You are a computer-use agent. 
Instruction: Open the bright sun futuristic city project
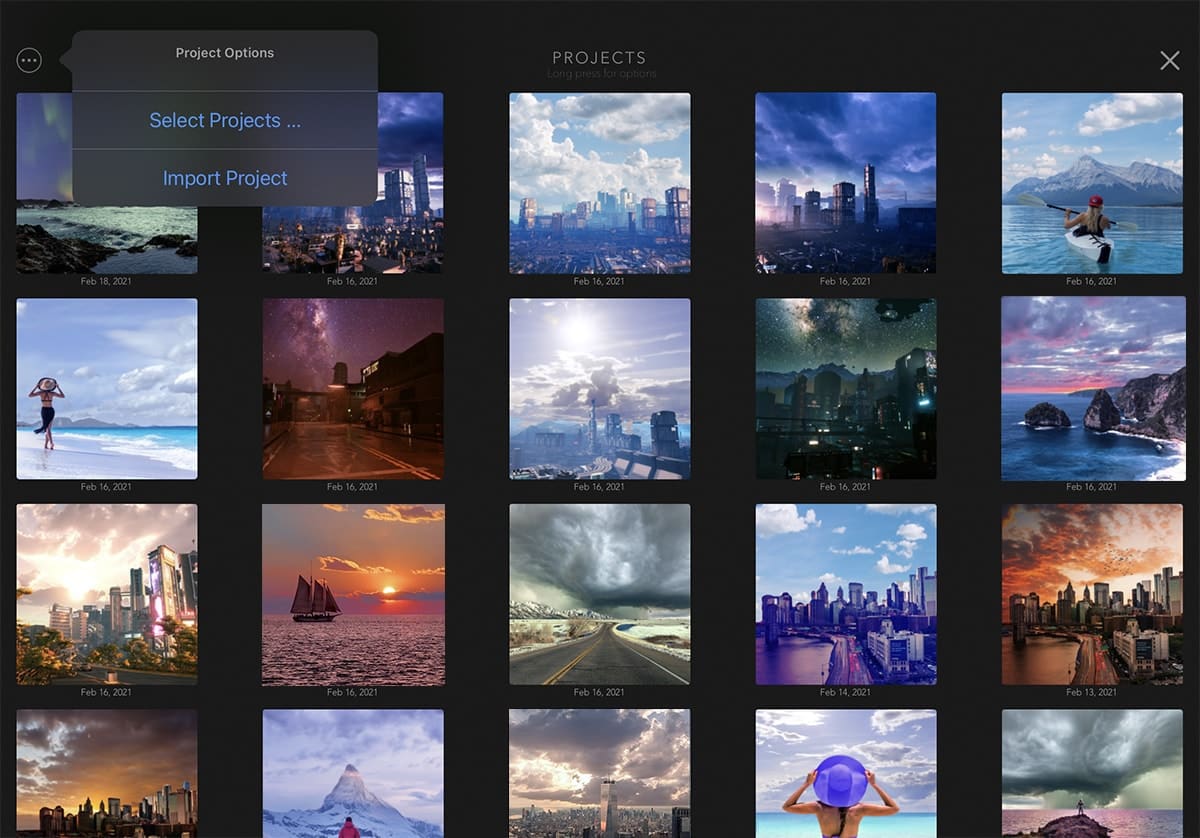[x=599, y=389]
